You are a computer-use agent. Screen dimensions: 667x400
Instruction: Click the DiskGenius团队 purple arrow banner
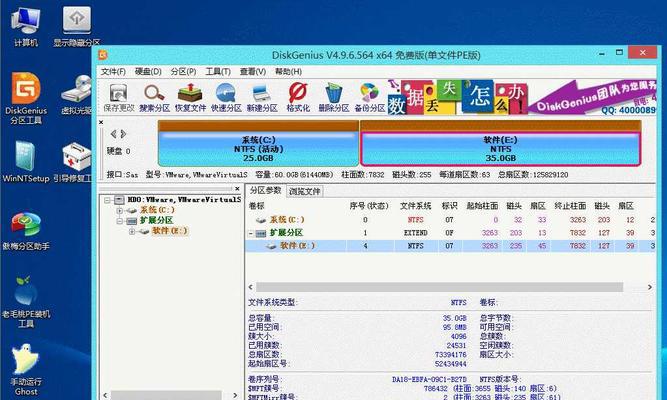[x=593, y=97]
